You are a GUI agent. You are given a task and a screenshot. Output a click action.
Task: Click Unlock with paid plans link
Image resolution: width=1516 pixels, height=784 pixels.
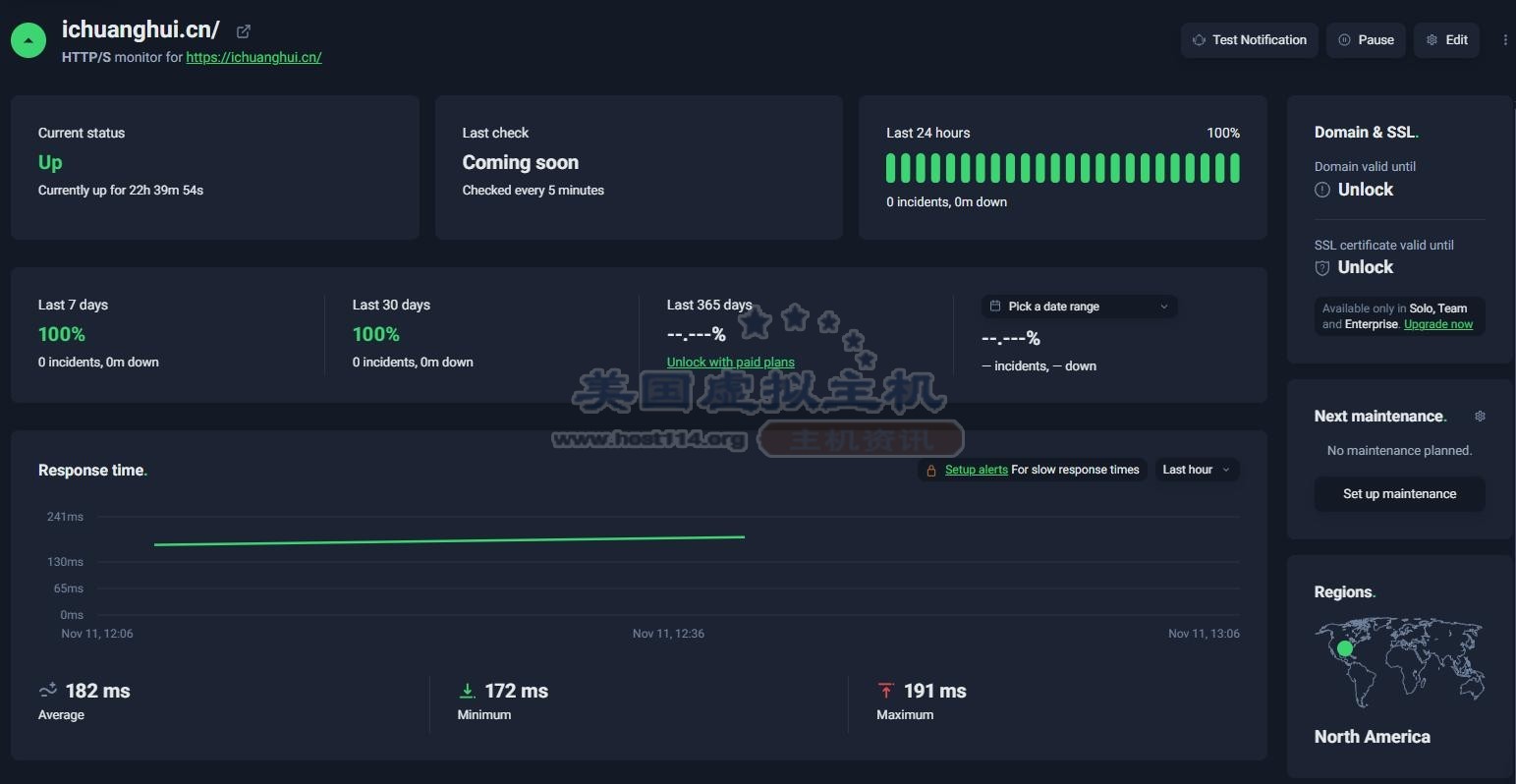click(730, 363)
